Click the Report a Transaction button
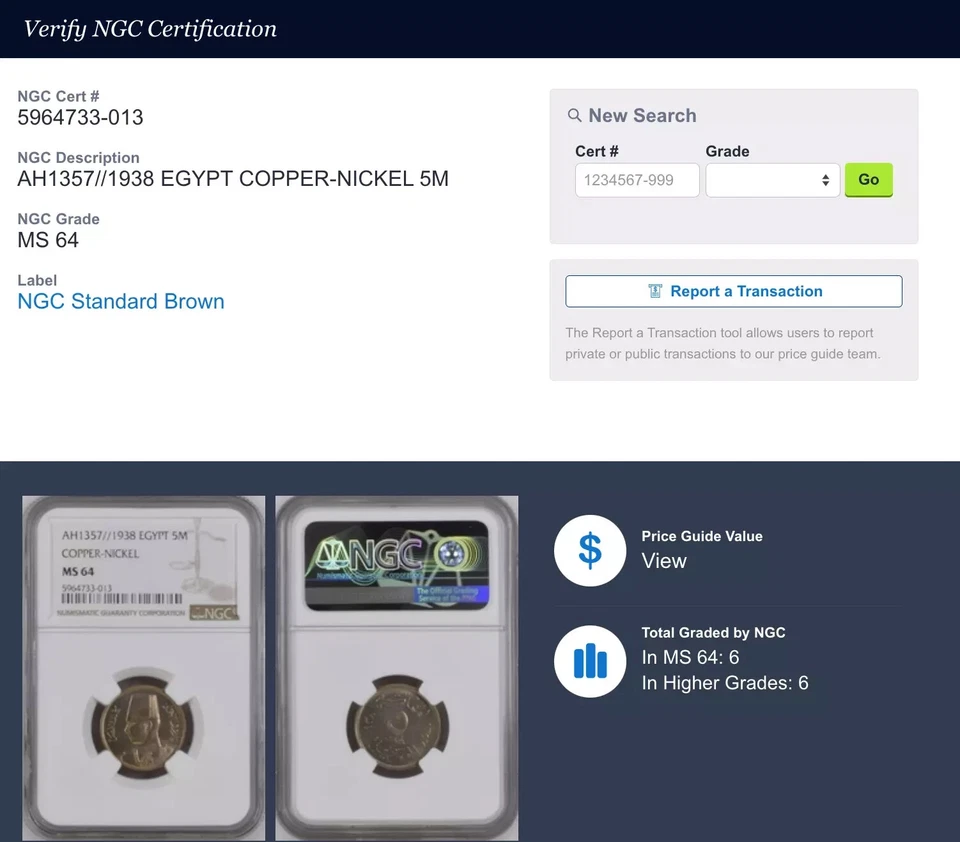 [733, 291]
